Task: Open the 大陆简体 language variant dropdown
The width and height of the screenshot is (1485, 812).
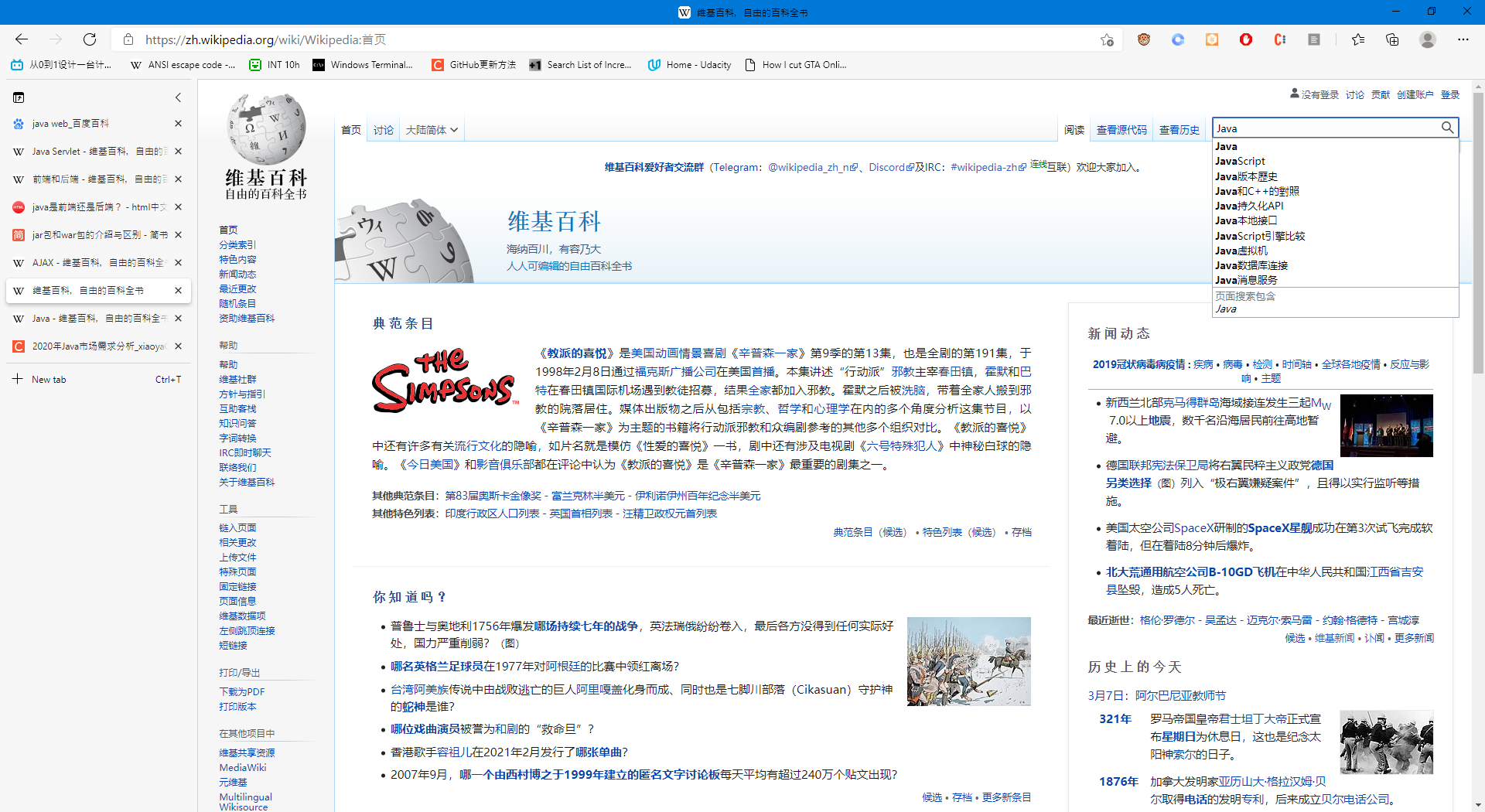Action: [430, 130]
